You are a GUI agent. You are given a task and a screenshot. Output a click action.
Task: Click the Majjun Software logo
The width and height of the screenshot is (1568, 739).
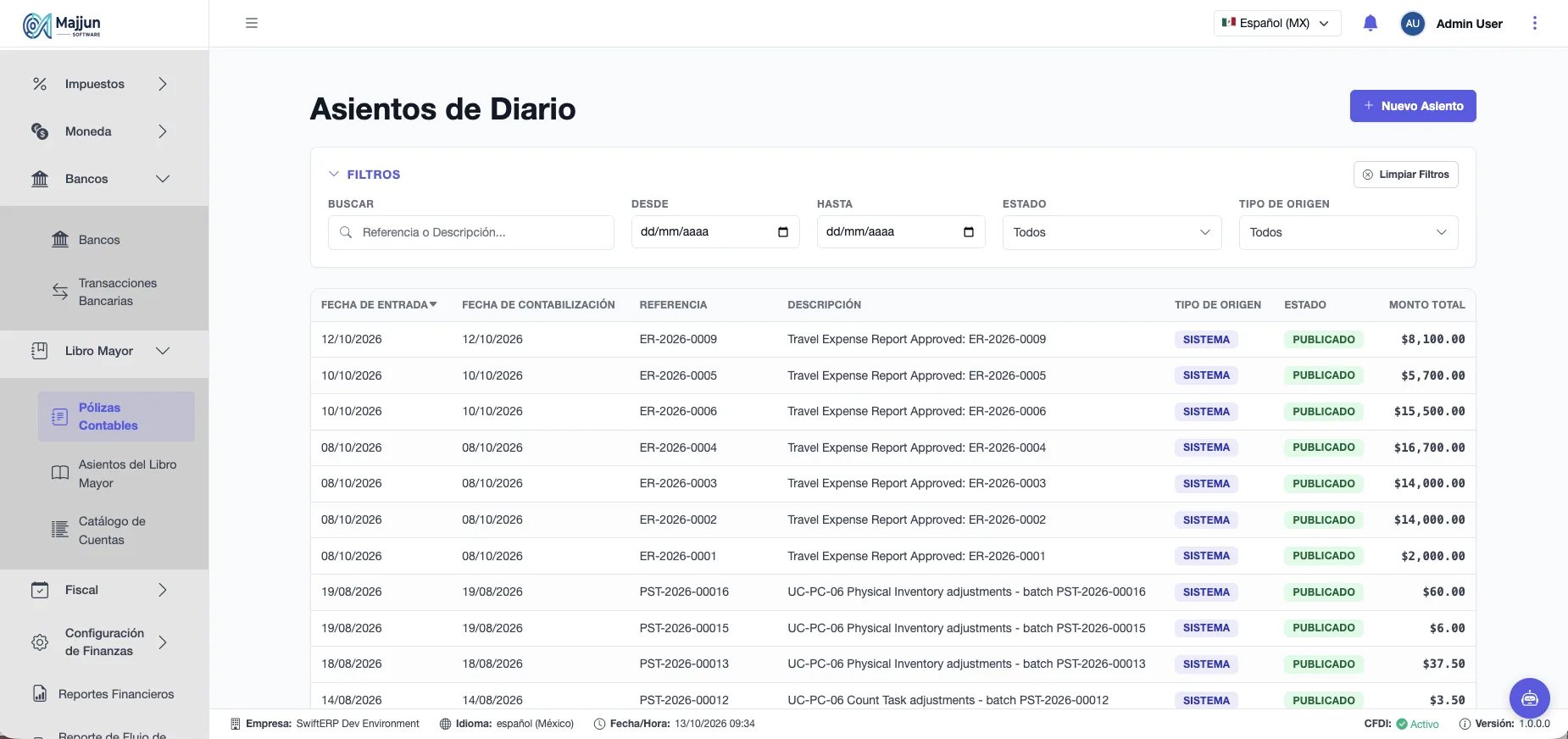(62, 25)
